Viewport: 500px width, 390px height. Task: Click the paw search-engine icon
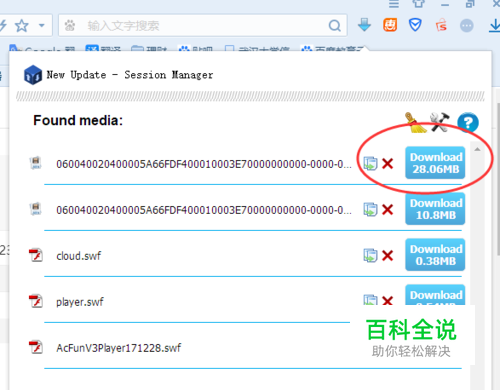click(70, 25)
